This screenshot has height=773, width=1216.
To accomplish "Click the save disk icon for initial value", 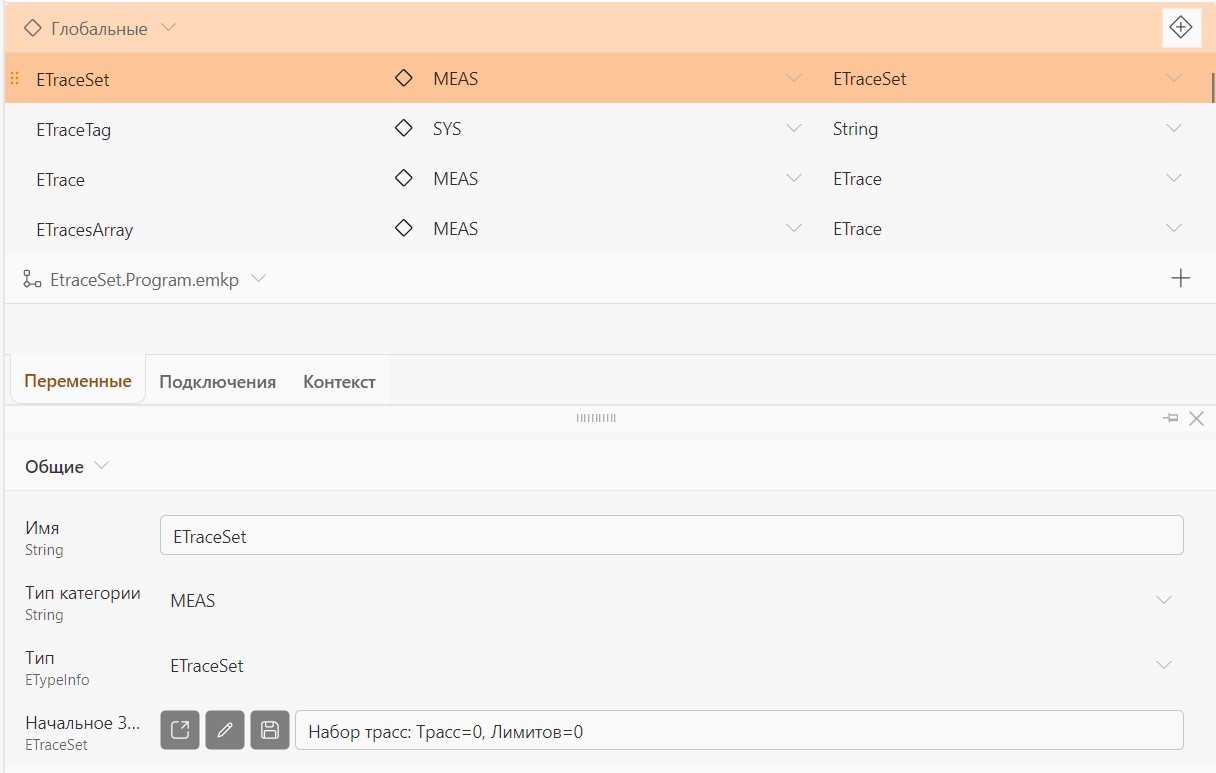I will 269,730.
